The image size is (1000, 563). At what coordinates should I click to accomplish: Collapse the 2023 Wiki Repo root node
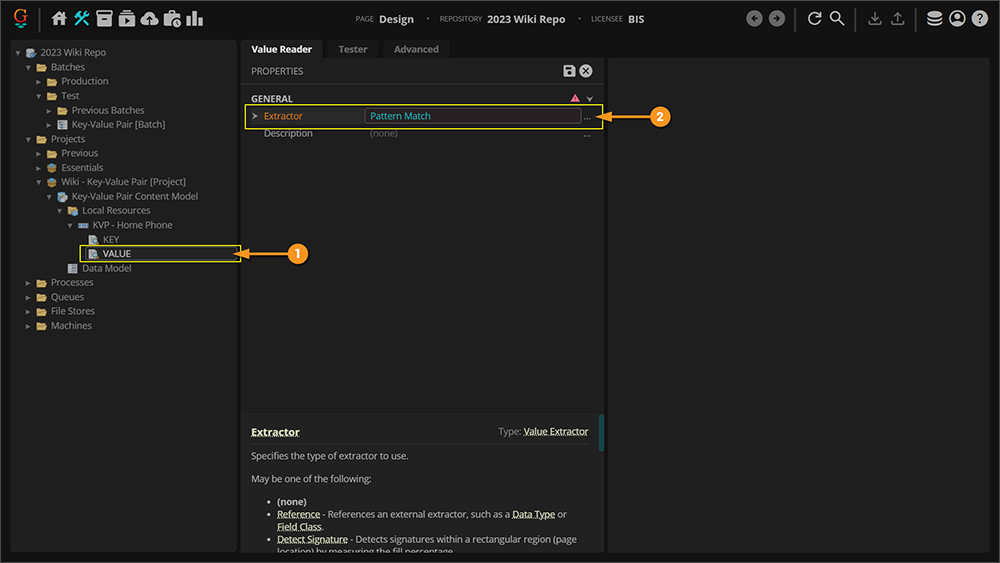tap(18, 53)
